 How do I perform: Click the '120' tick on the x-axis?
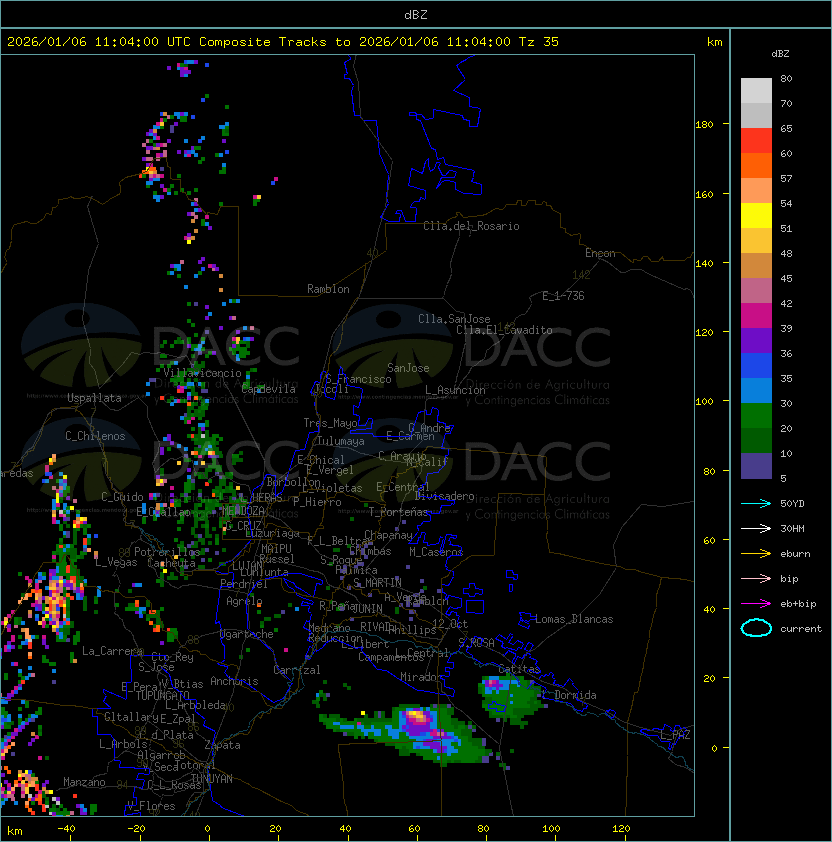(621, 828)
